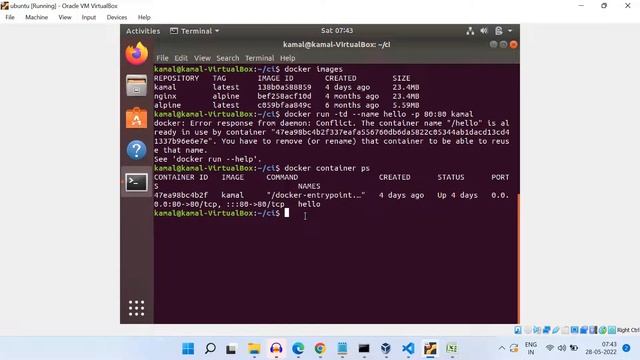The height and width of the screenshot is (360, 640).
Task: Show Applications grid in the dock
Action: pos(136,308)
